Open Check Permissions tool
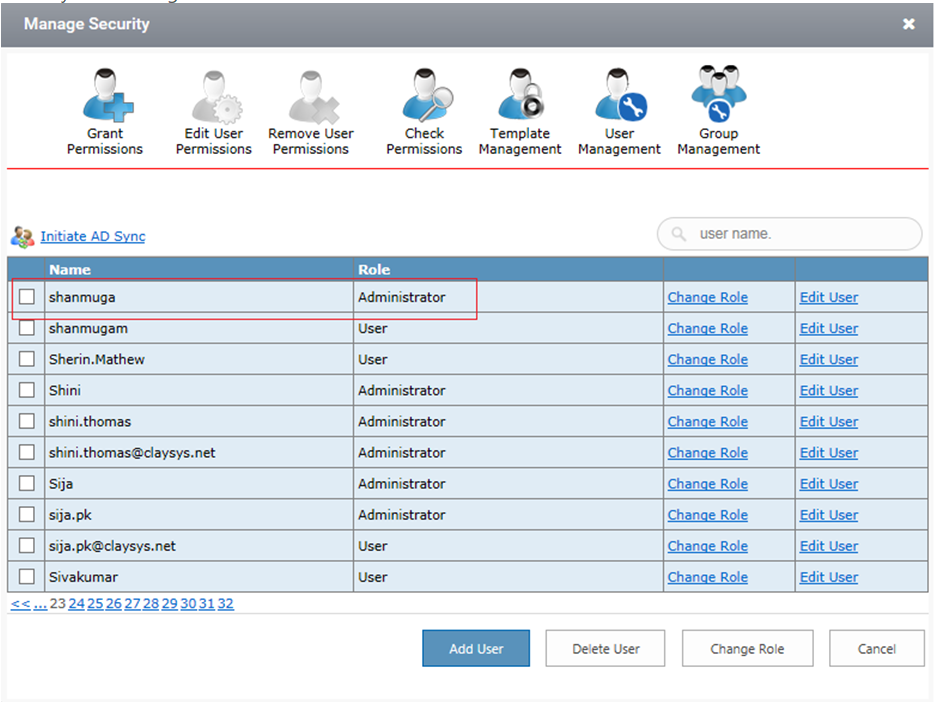The height and width of the screenshot is (702, 938). (x=424, y=112)
